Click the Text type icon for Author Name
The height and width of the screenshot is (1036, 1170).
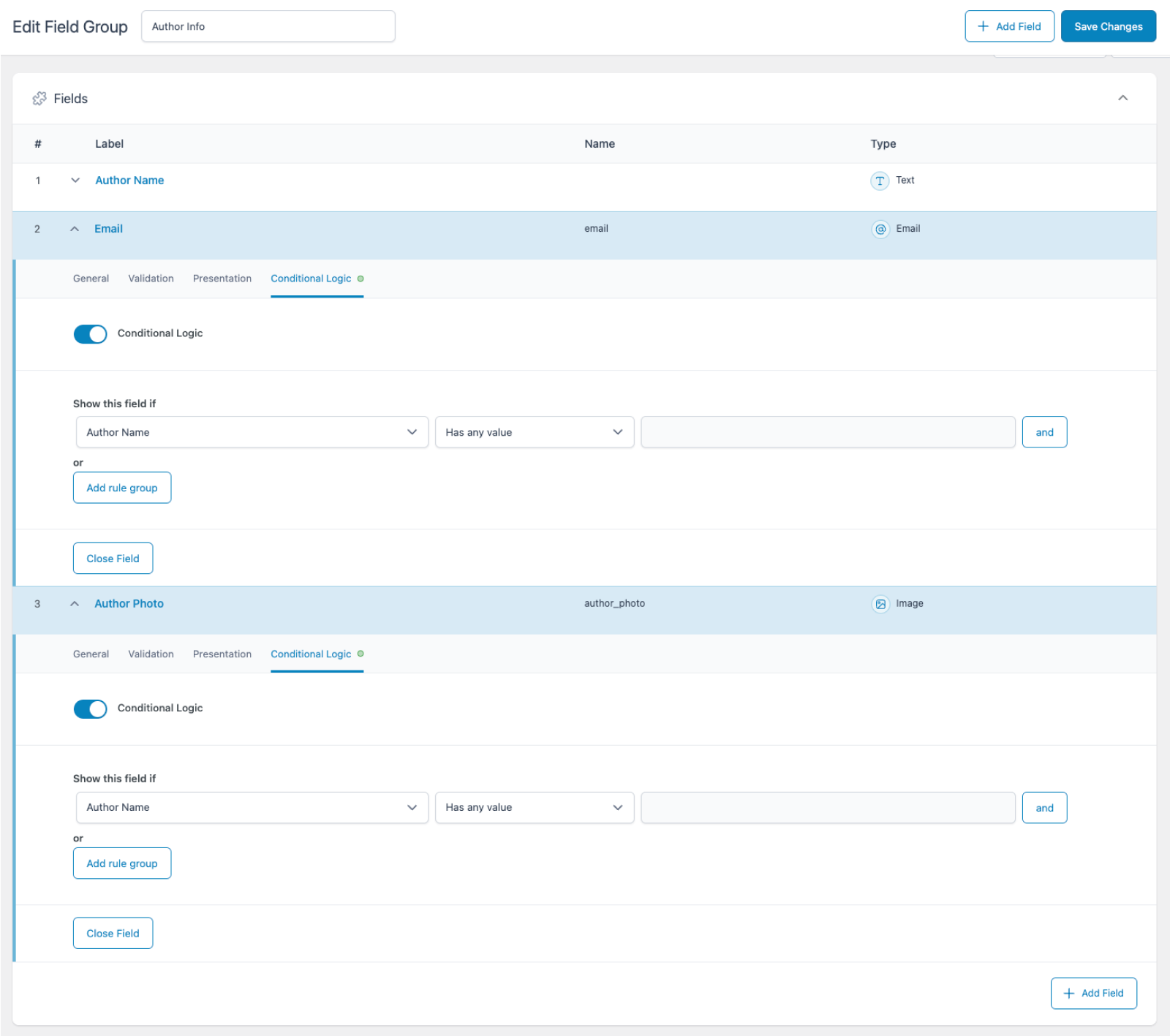(880, 181)
